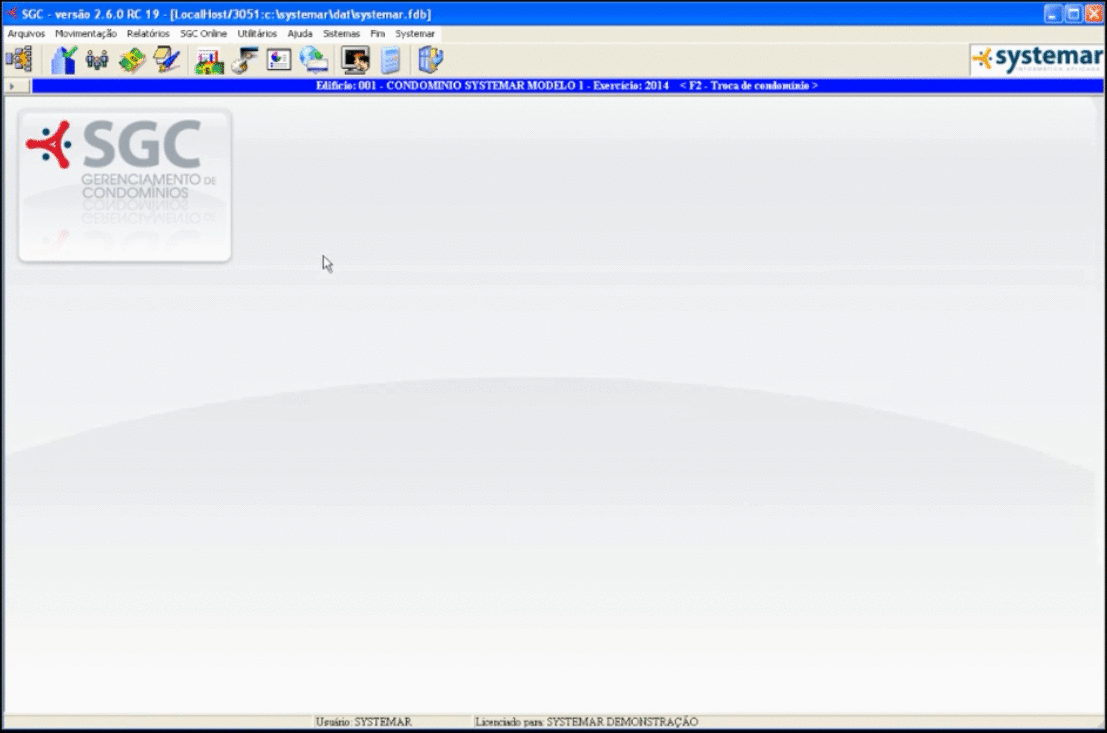Click the Systemar logo at top right
1107x733 pixels.
(x=1037, y=60)
